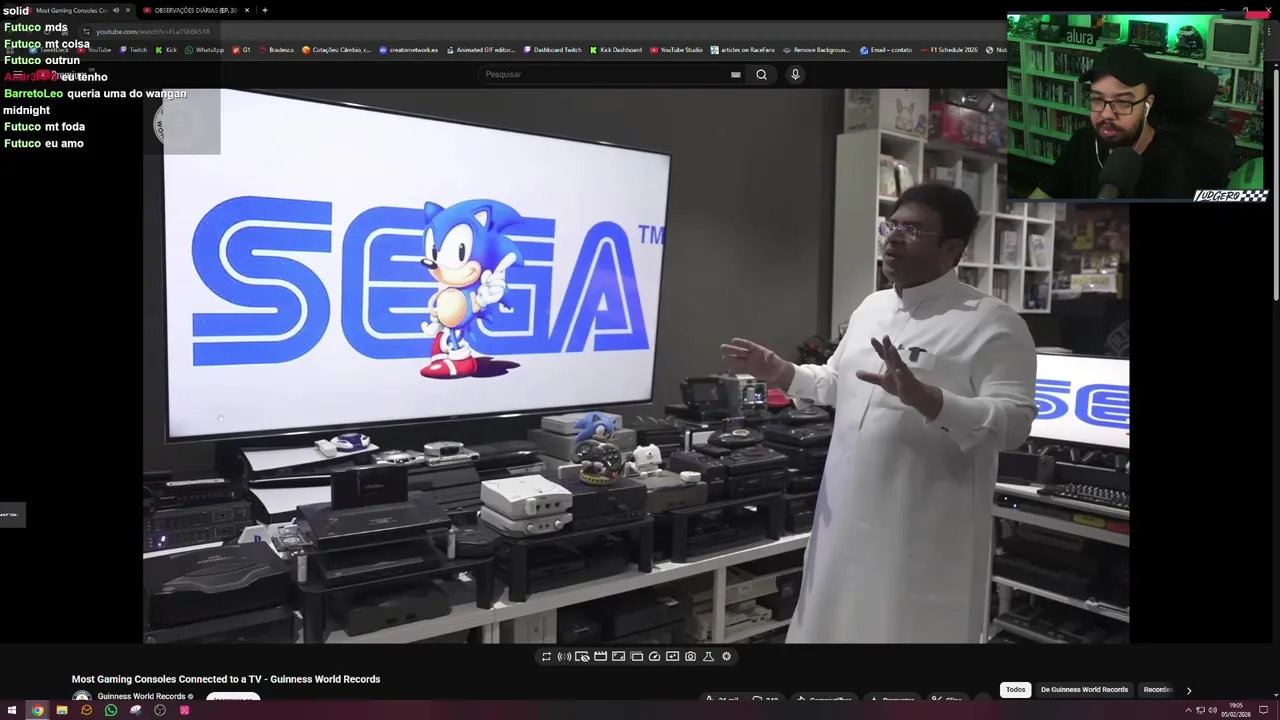Take a video screenshot with camera icon
The height and width of the screenshot is (720, 1280).
point(690,657)
